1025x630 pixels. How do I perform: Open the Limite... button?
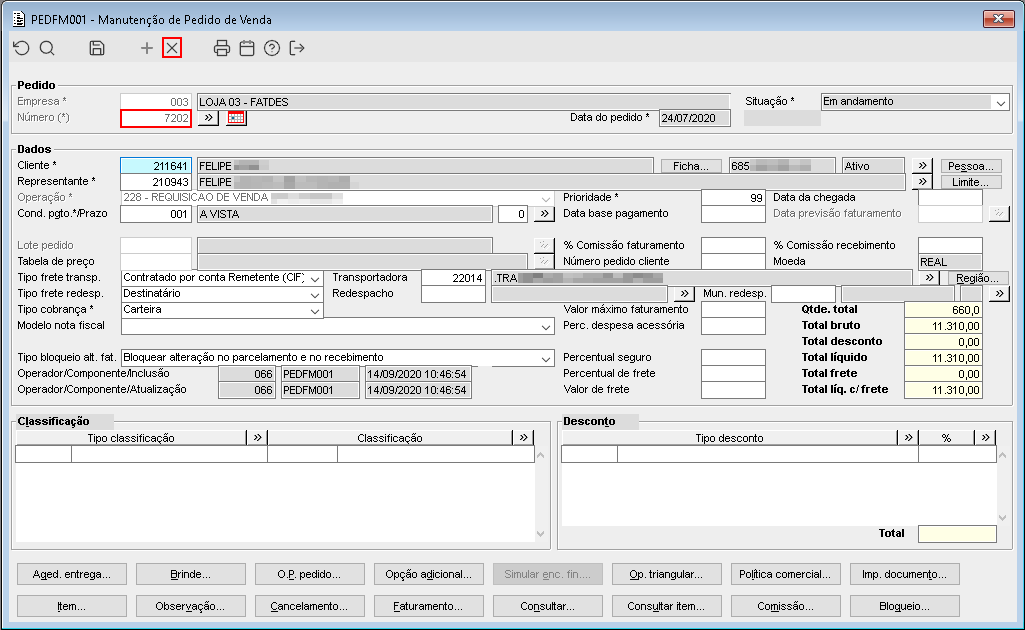tap(971, 182)
